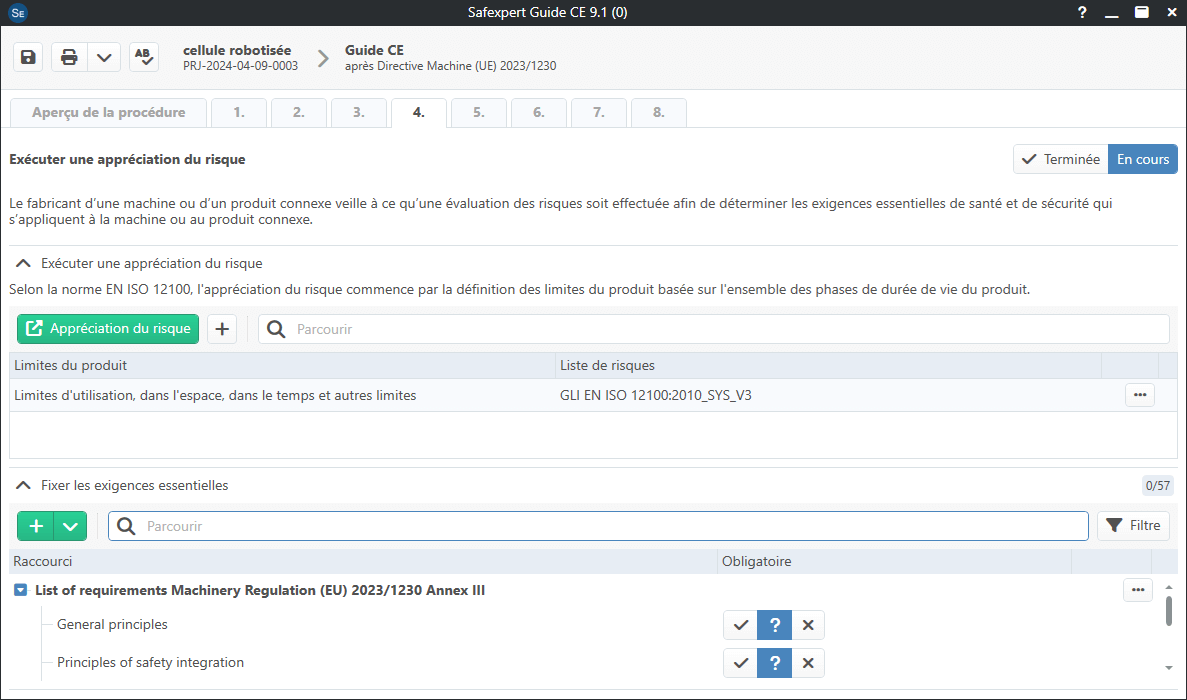The height and width of the screenshot is (700, 1187).
Task: Click the spell check (AB) icon
Action: tap(143, 56)
